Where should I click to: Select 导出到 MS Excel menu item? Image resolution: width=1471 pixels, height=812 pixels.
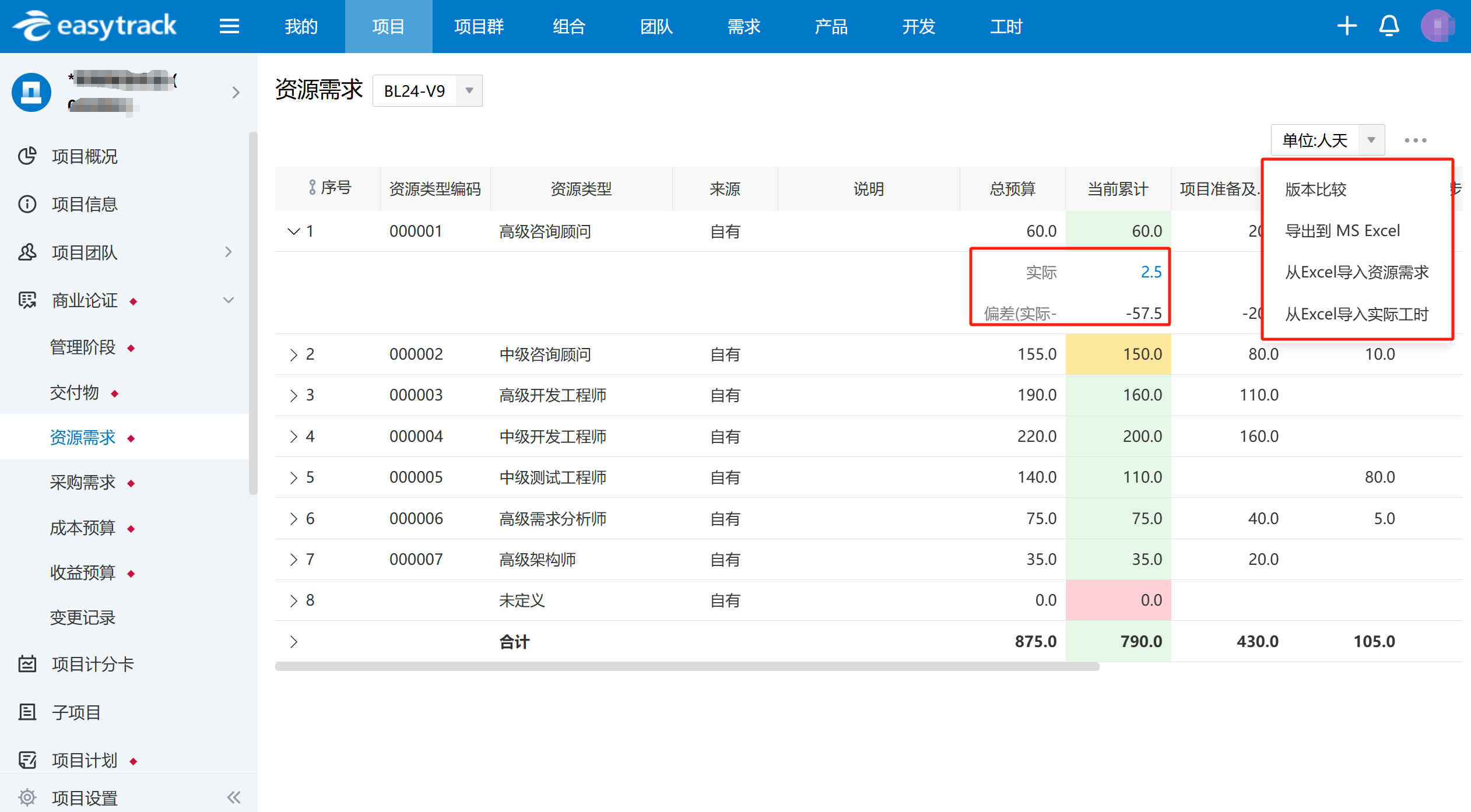(x=1342, y=231)
